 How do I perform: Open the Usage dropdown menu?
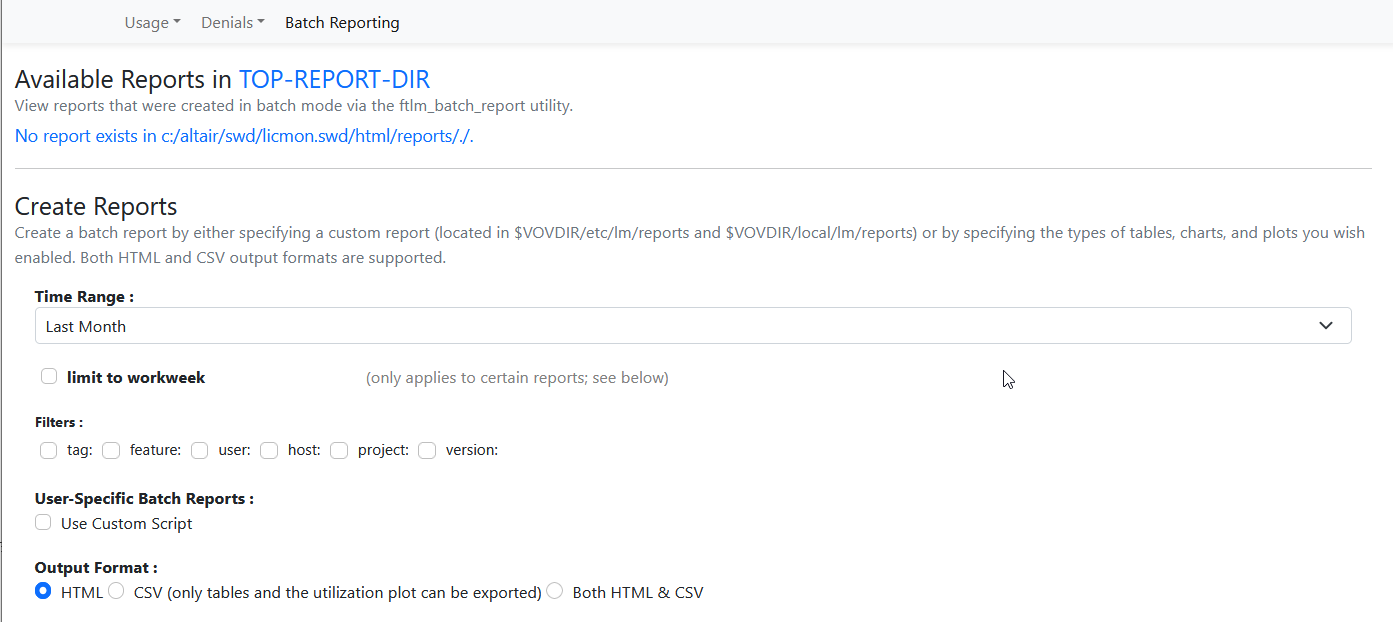pos(151,22)
